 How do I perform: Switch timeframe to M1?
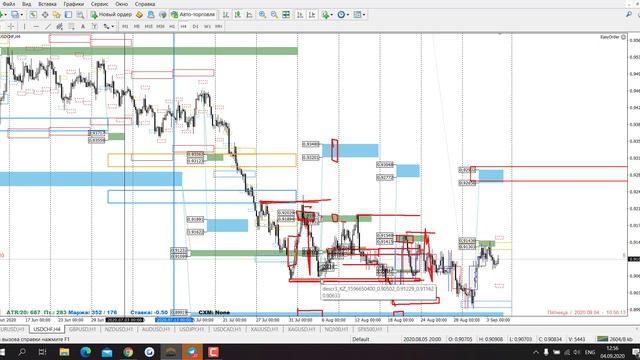[x=125, y=26]
